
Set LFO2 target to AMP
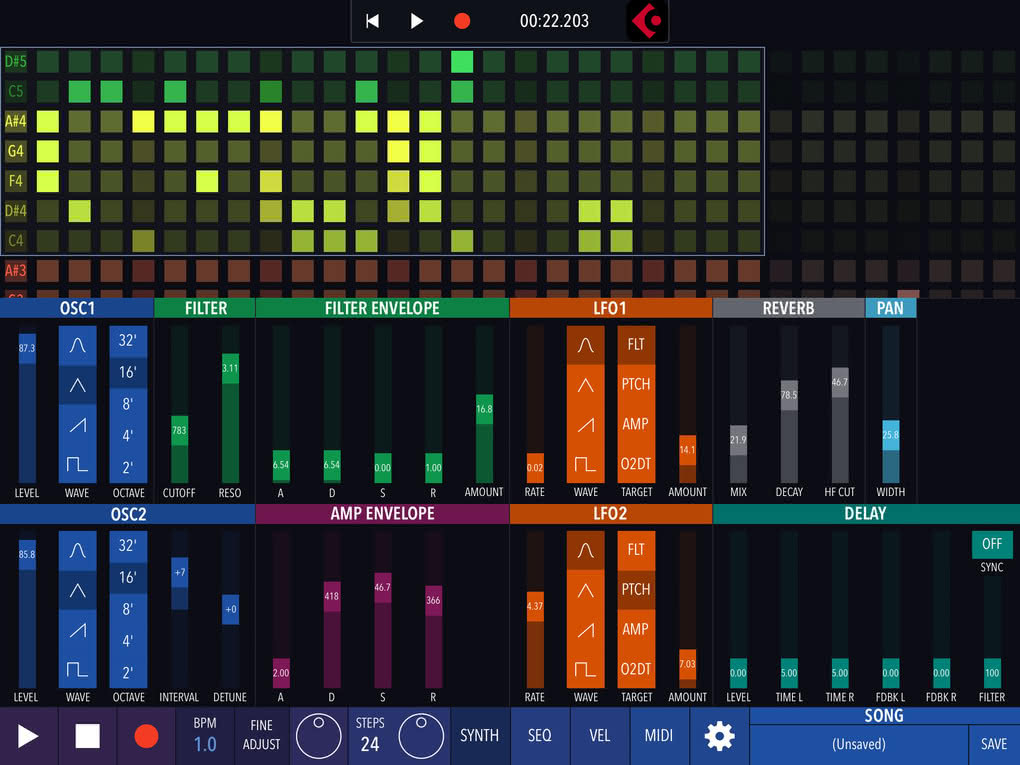[636, 630]
